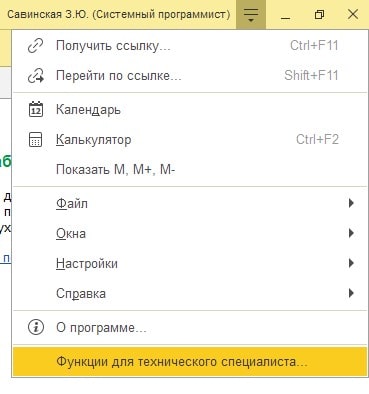Image resolution: width=369 pixels, height=394 pixels.
Task: Expand the Справка submenu arrow
Action: coord(351,293)
